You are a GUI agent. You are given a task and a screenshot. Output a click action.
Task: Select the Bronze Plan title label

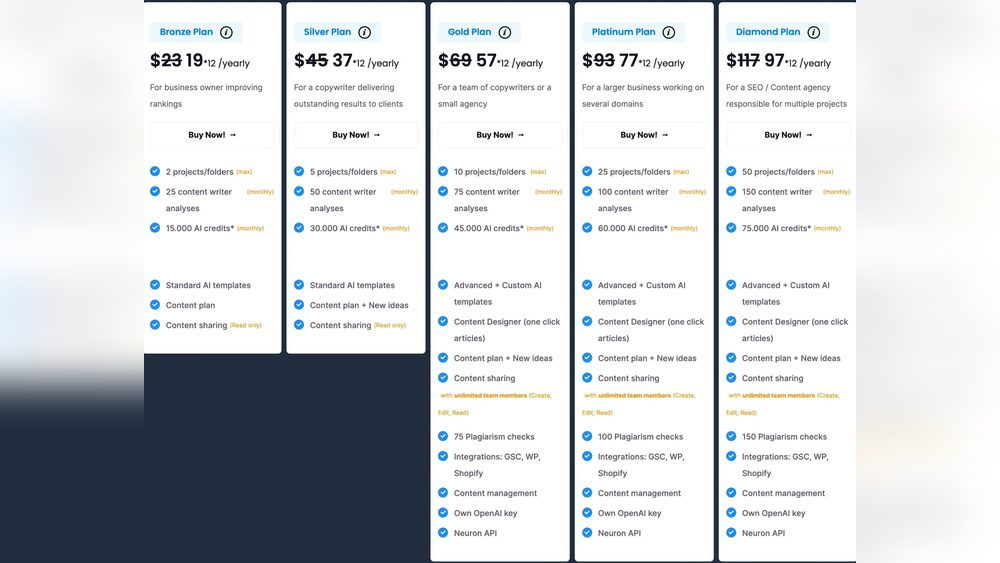click(x=186, y=32)
